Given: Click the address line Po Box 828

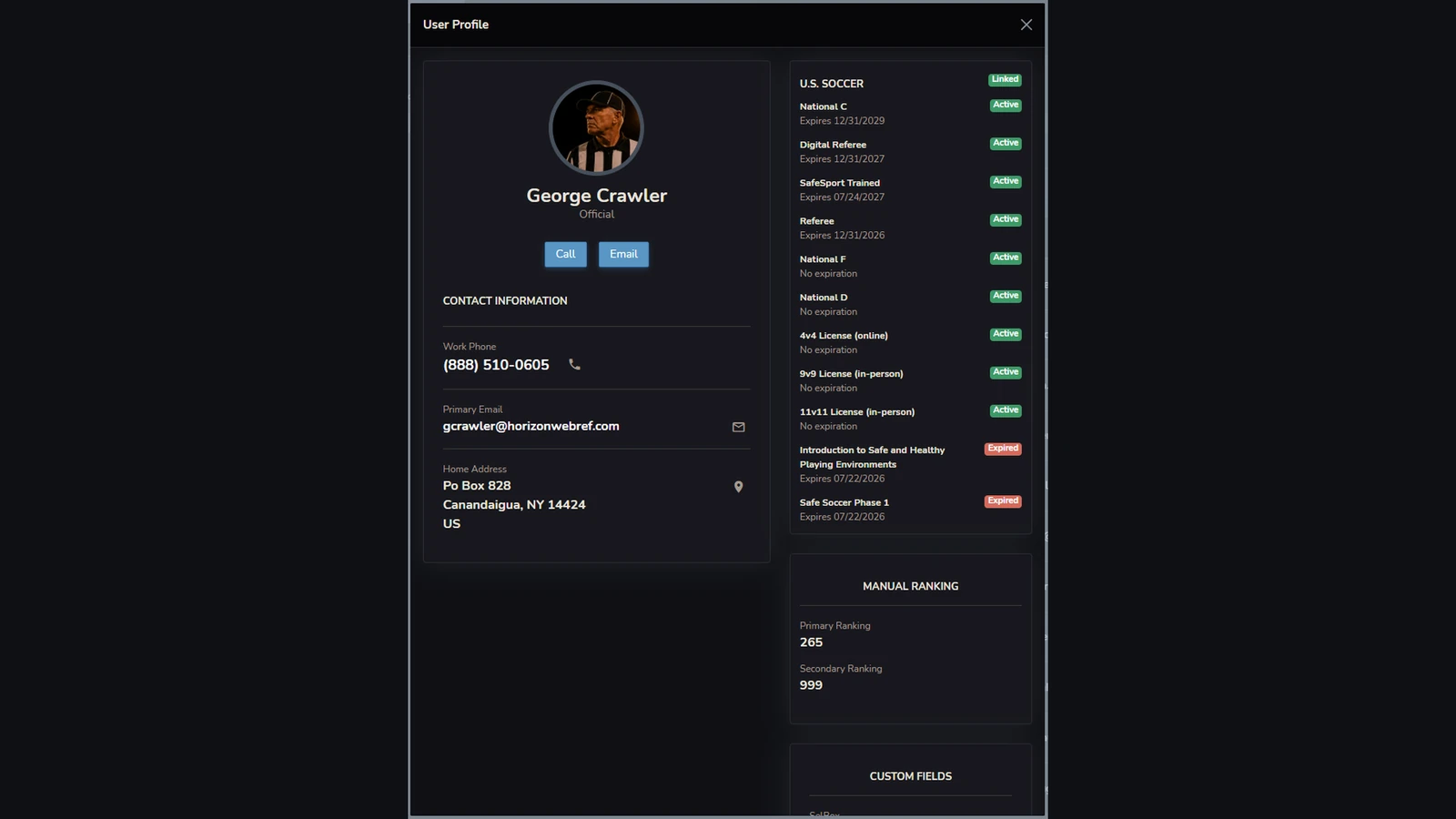Looking at the screenshot, I should click(477, 486).
